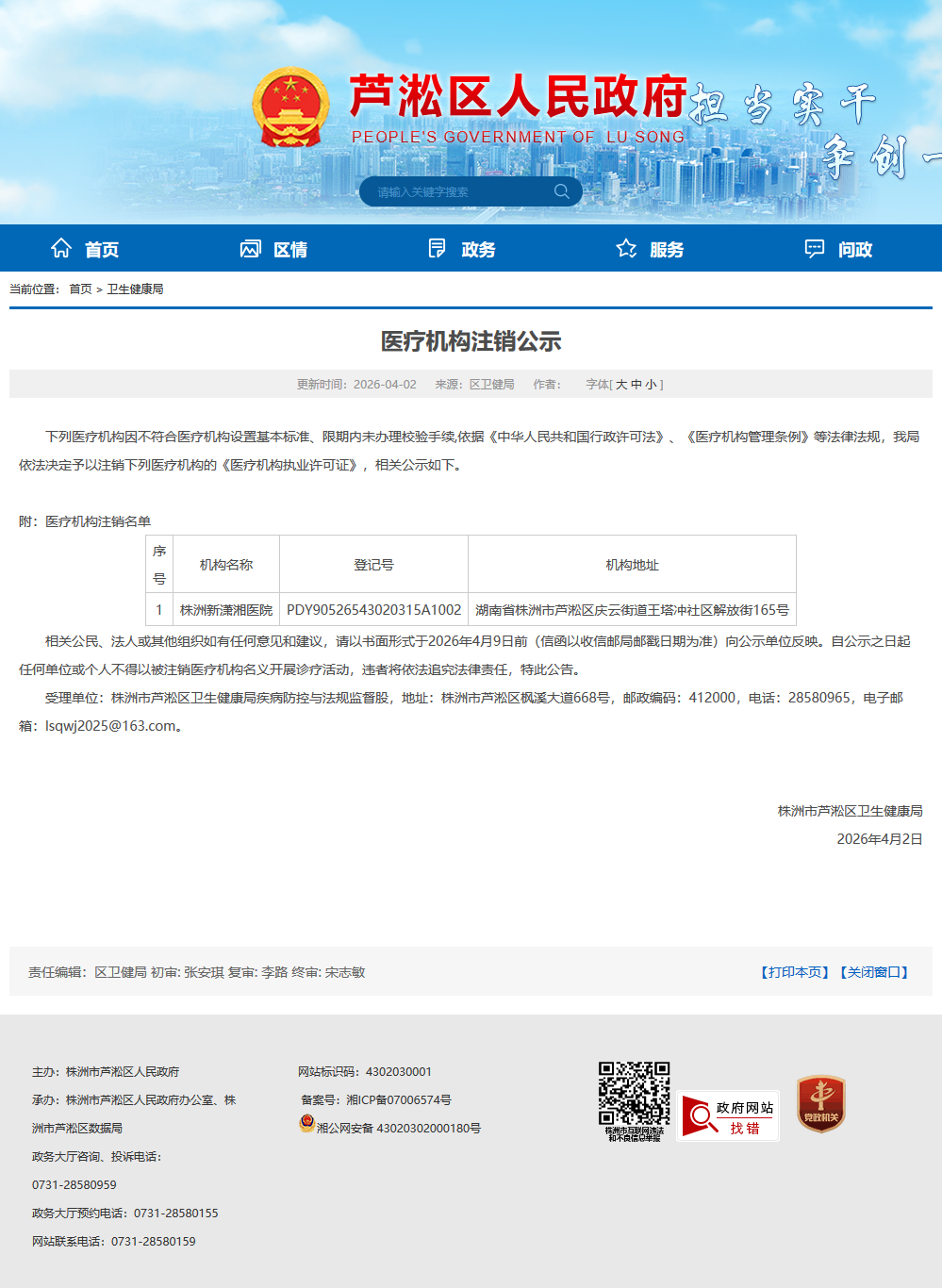
Task: Open the 服务 navigation menu
Action: click(x=667, y=250)
